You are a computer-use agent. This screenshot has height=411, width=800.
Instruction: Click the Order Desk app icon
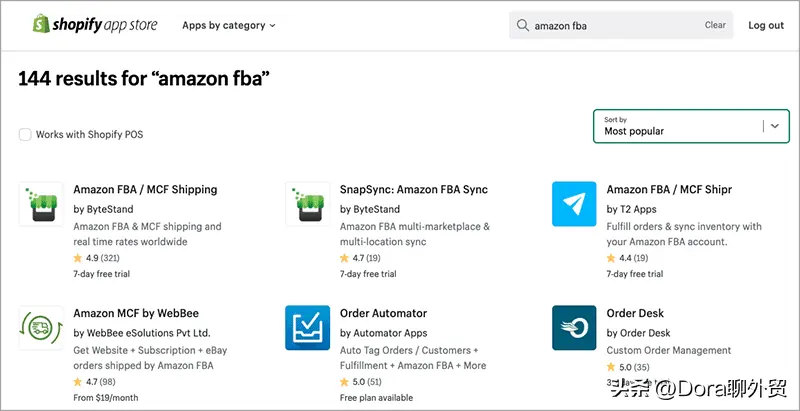574,328
